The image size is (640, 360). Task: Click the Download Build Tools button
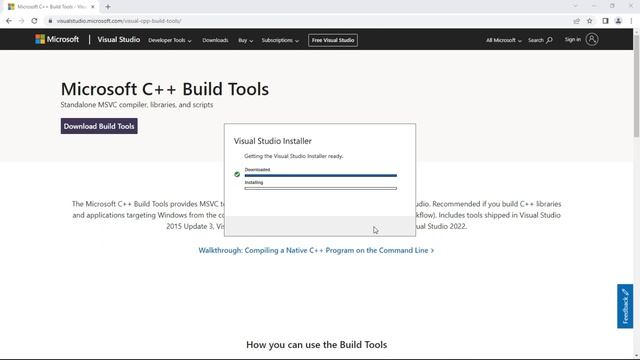coord(99,126)
